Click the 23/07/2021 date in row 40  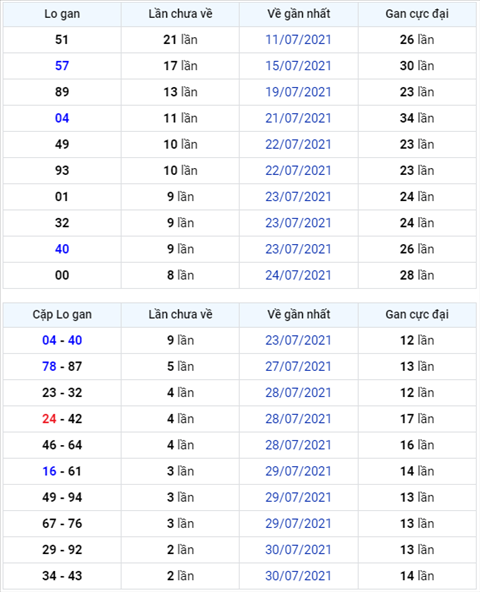coord(298,249)
